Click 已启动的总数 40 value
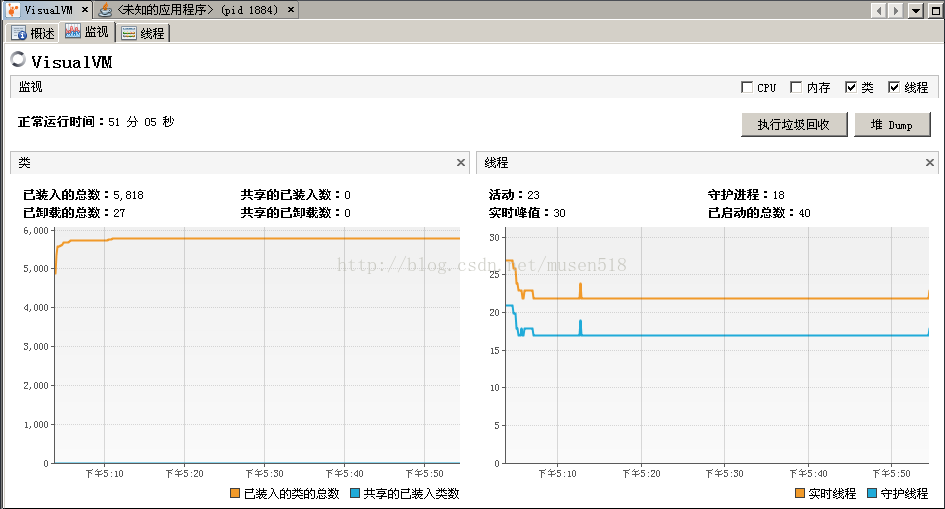This screenshot has width=945, height=509. (x=805, y=213)
